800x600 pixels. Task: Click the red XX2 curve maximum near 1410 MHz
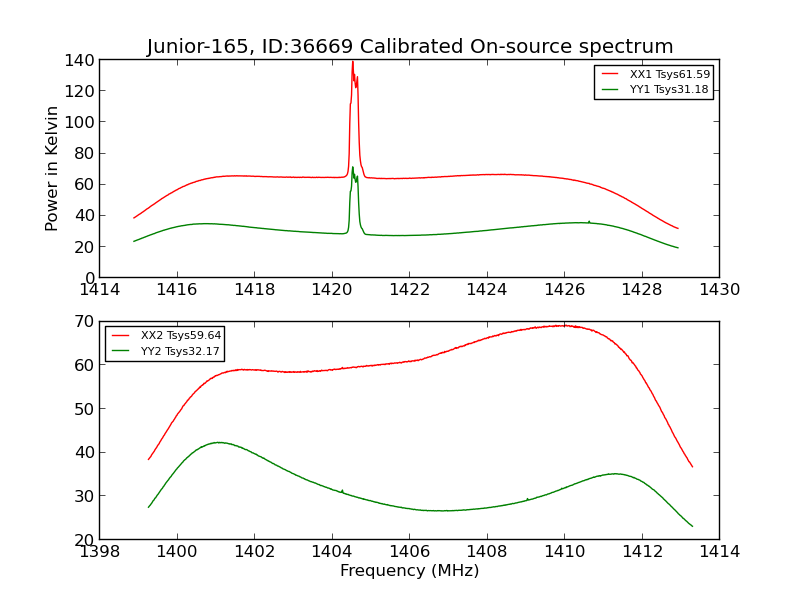(x=563, y=326)
